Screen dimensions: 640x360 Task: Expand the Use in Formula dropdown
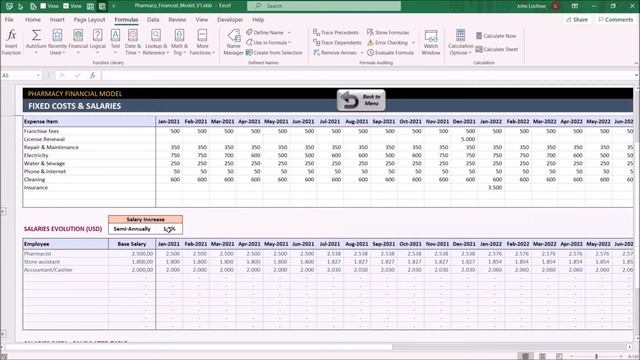(290, 42)
